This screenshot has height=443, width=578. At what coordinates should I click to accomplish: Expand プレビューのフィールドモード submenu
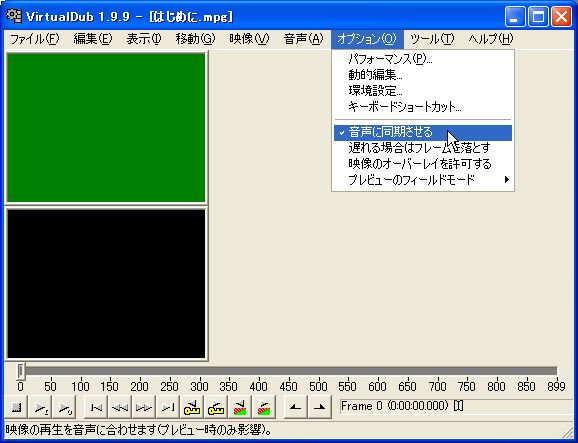tap(423, 180)
